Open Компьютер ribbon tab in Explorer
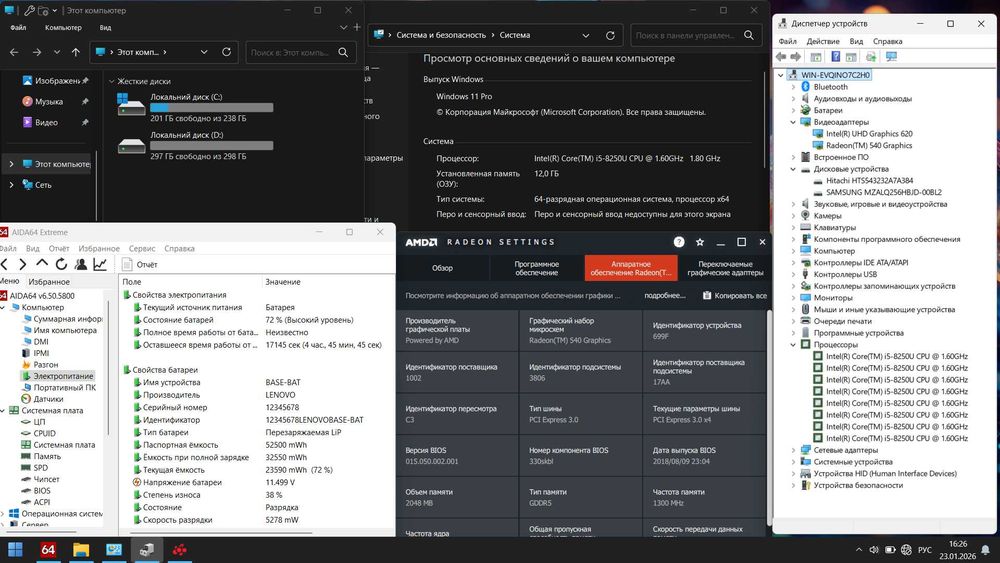This screenshot has height=563, width=1000. coord(63,27)
